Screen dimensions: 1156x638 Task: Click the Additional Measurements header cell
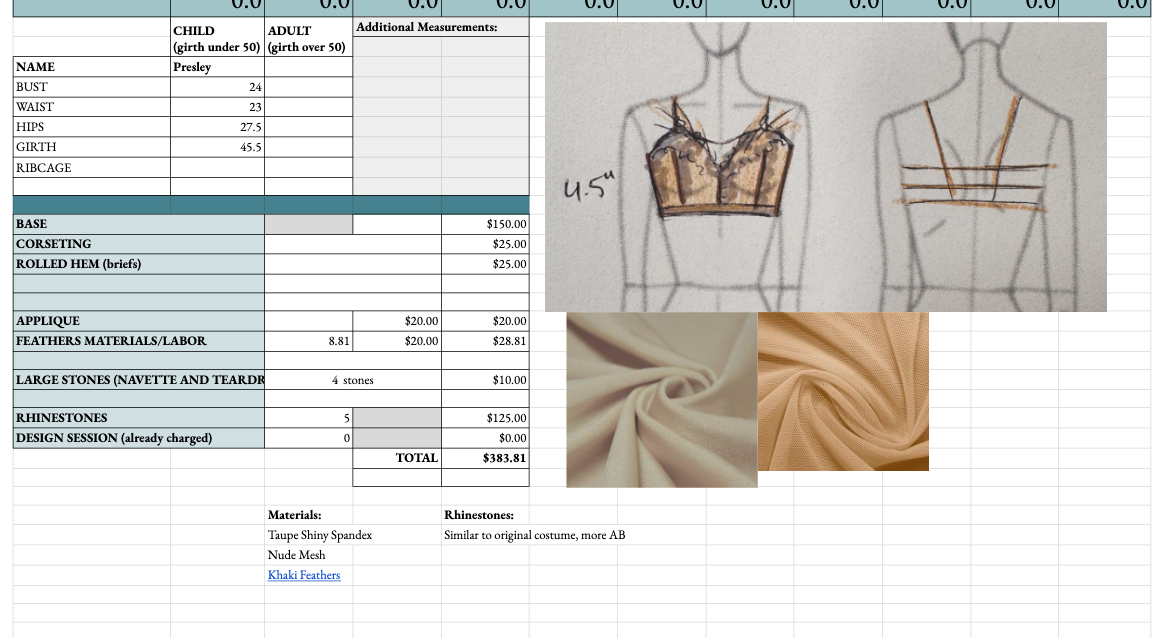441,27
